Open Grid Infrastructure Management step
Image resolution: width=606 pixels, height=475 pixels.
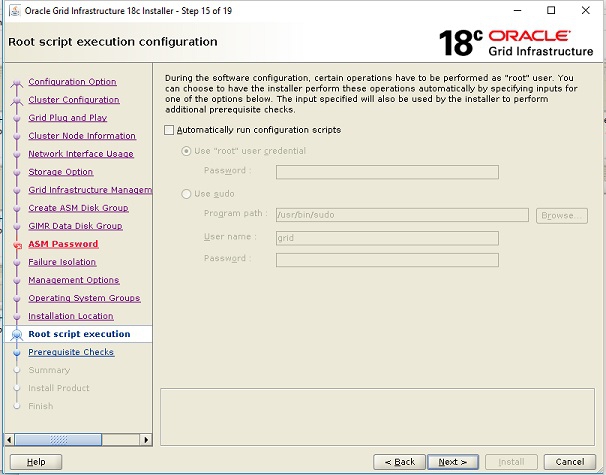point(90,190)
